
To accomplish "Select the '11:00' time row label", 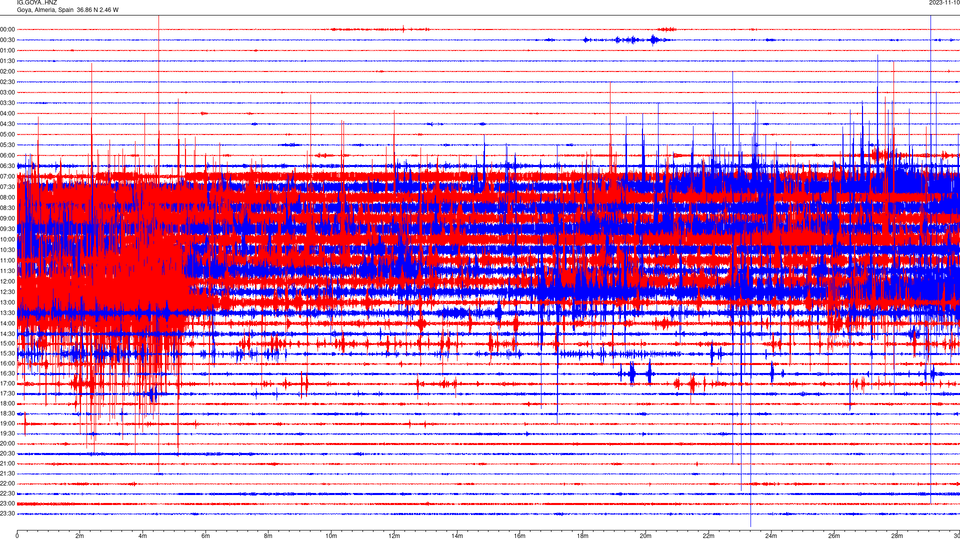I will coord(7,260).
